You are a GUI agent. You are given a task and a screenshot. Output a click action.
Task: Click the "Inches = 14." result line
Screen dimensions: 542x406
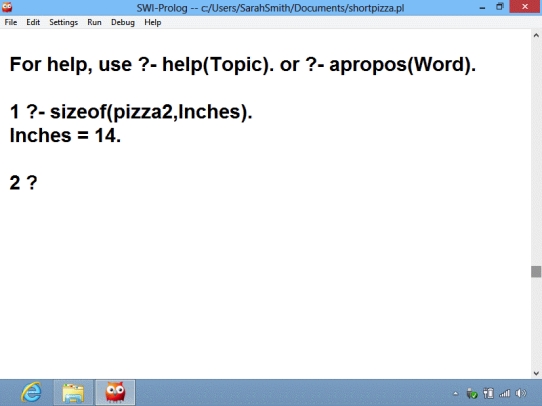point(65,135)
